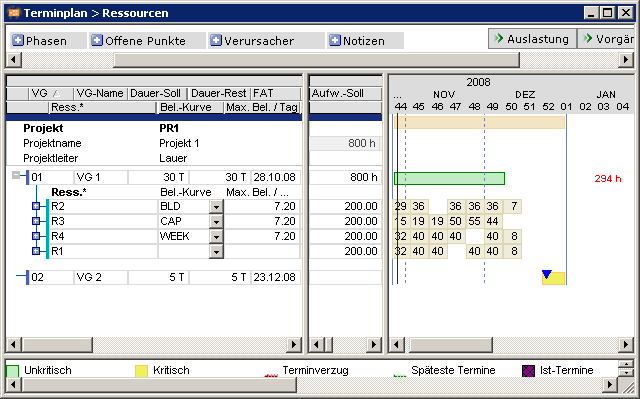
Task: Click the 28.10.08 FAT date cell
Action: tap(276, 177)
